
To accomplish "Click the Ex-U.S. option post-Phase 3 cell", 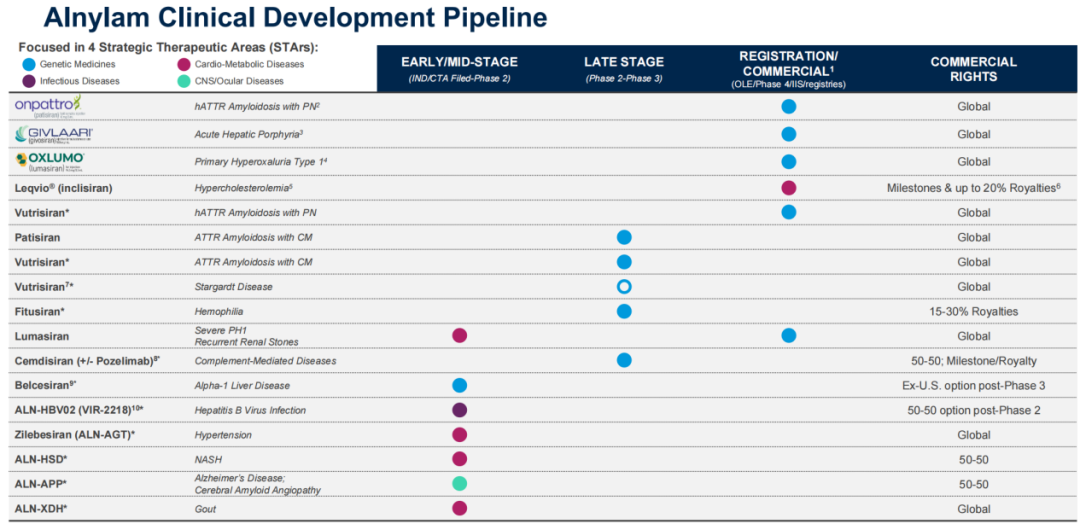I will click(x=974, y=386).
